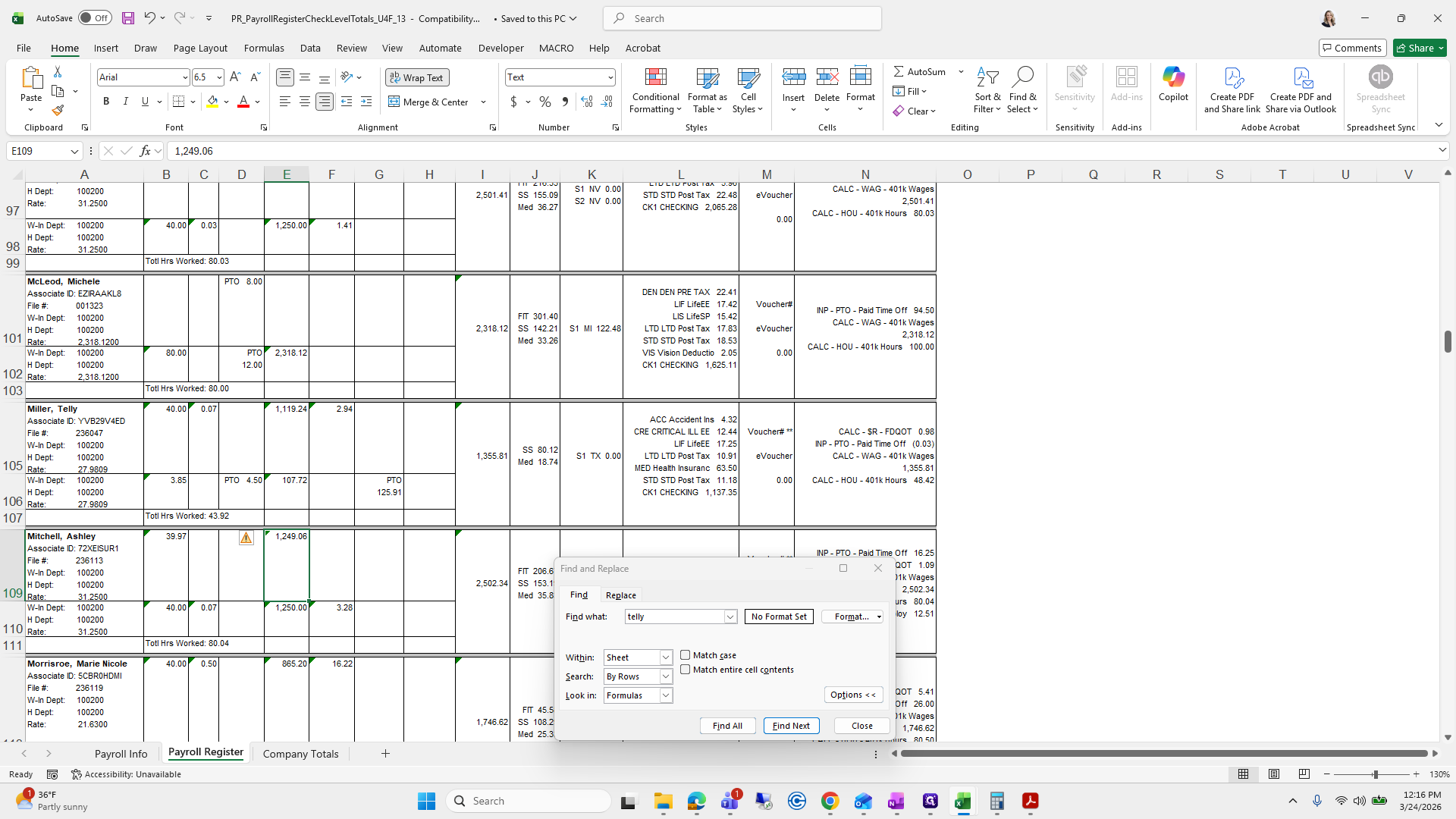Open the Company Totals sheet tab
The height and width of the screenshot is (819, 1456).
tap(300, 754)
